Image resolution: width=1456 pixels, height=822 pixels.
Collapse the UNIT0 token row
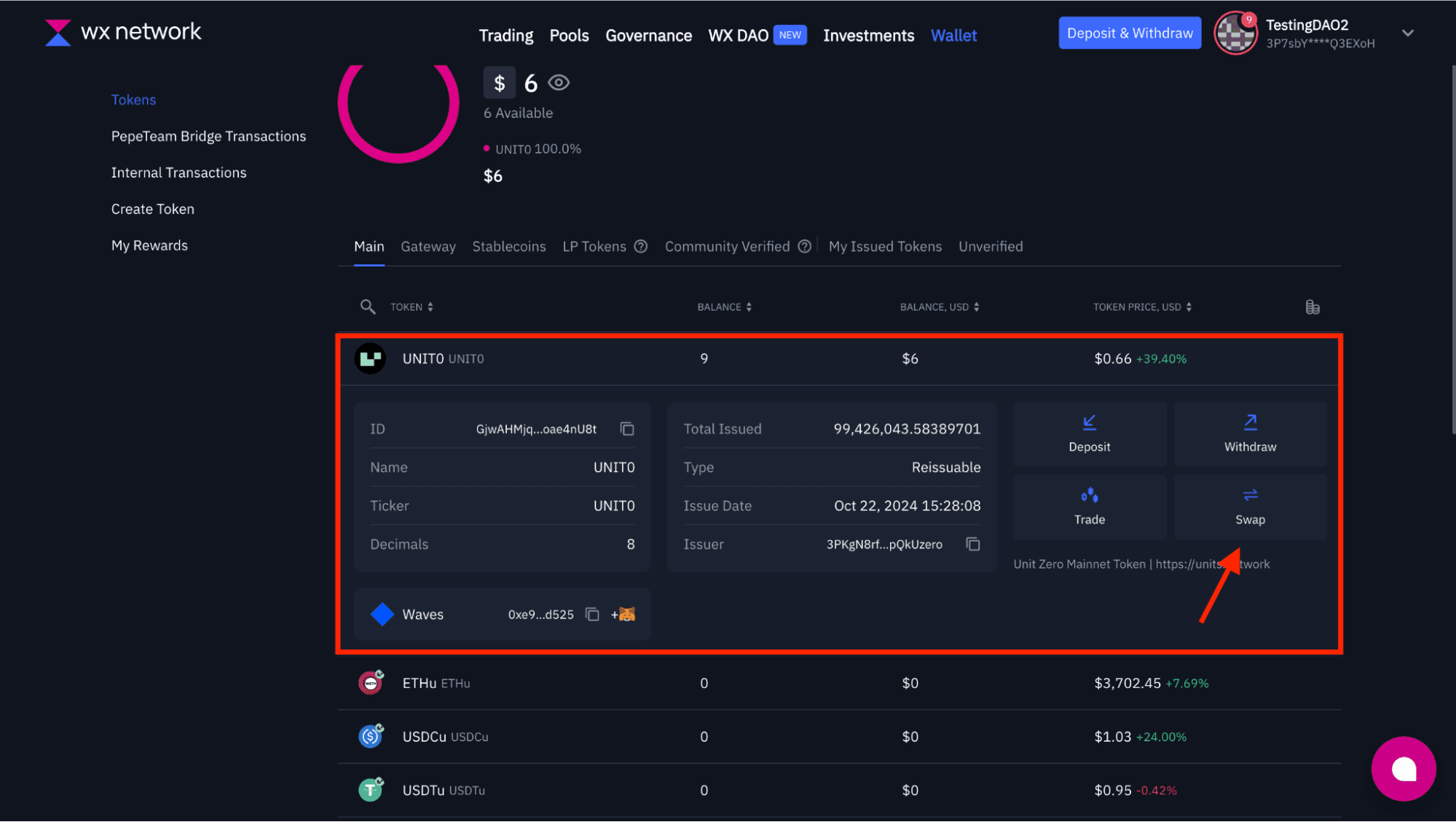839,359
